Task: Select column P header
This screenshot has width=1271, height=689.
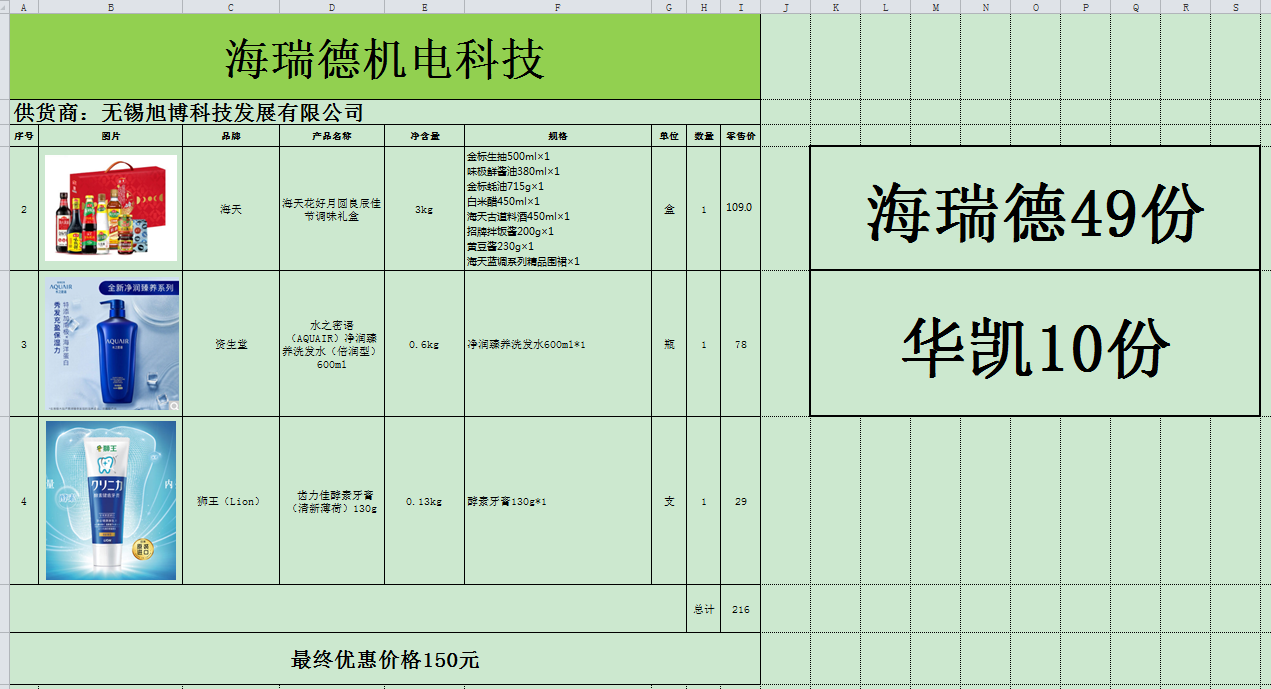Action: 1086,7
